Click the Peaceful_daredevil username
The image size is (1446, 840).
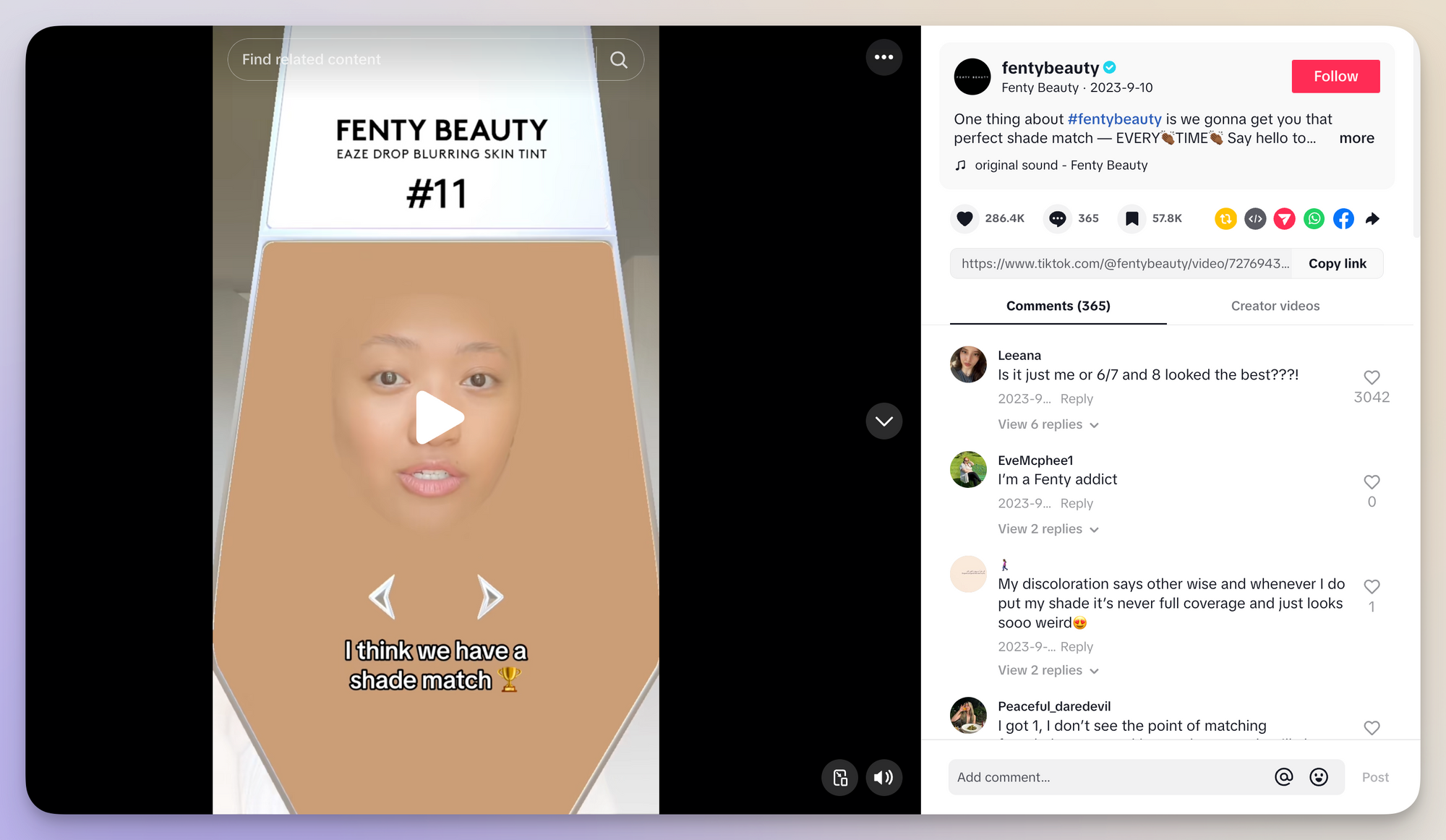(1054, 706)
